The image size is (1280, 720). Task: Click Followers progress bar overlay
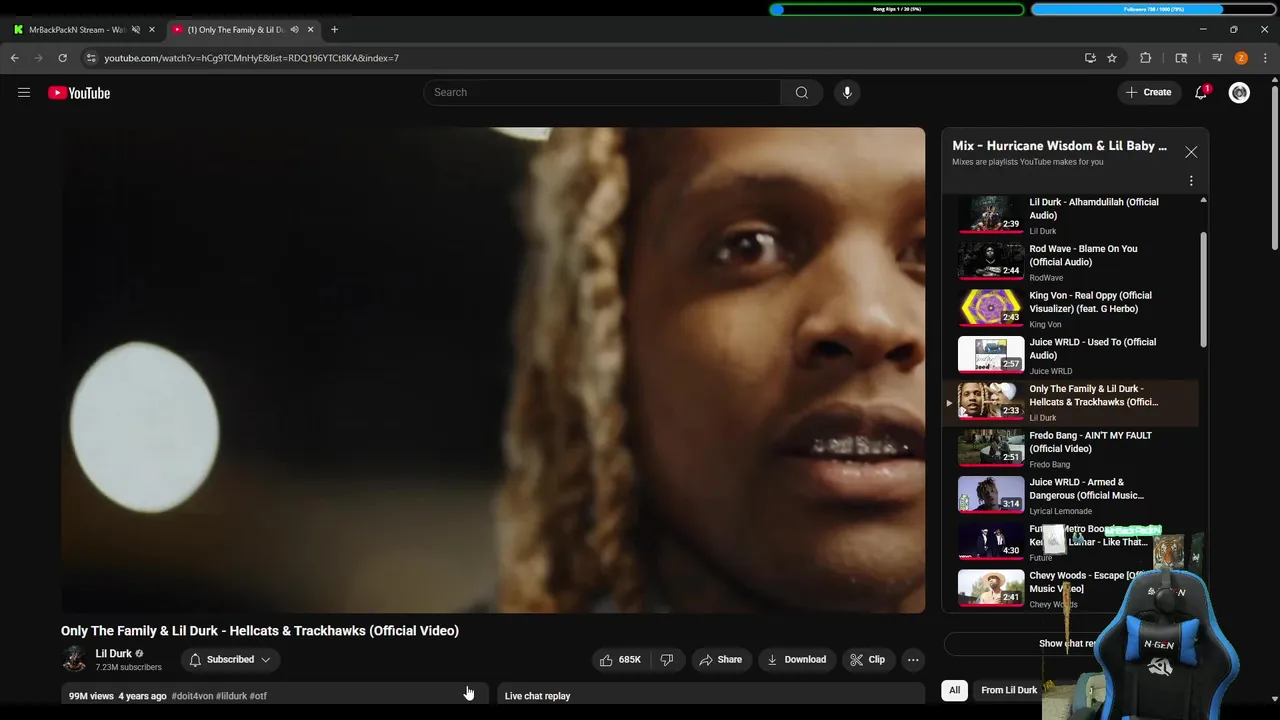pos(1153,9)
